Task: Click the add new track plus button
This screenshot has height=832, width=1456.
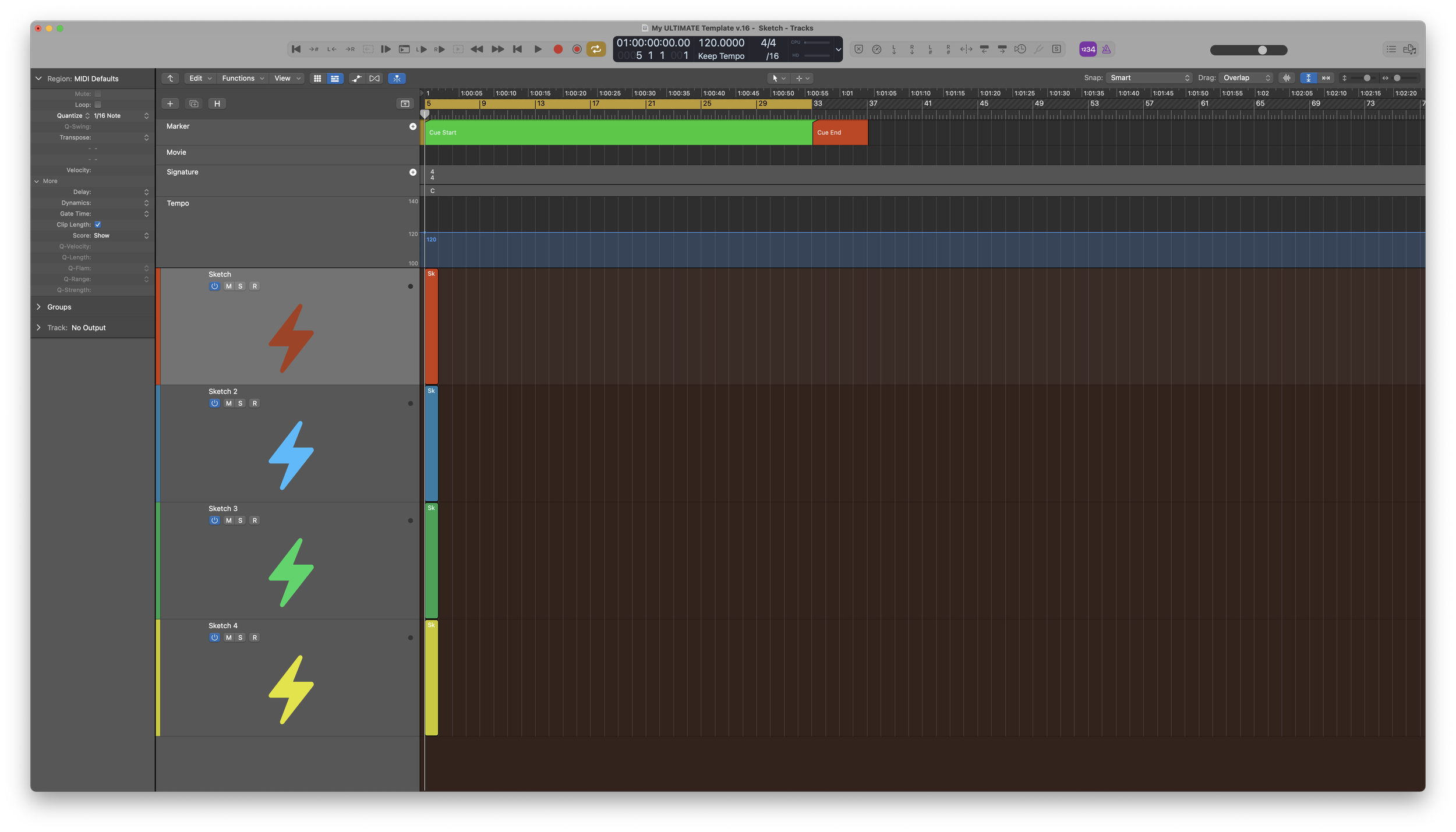Action: (x=170, y=104)
